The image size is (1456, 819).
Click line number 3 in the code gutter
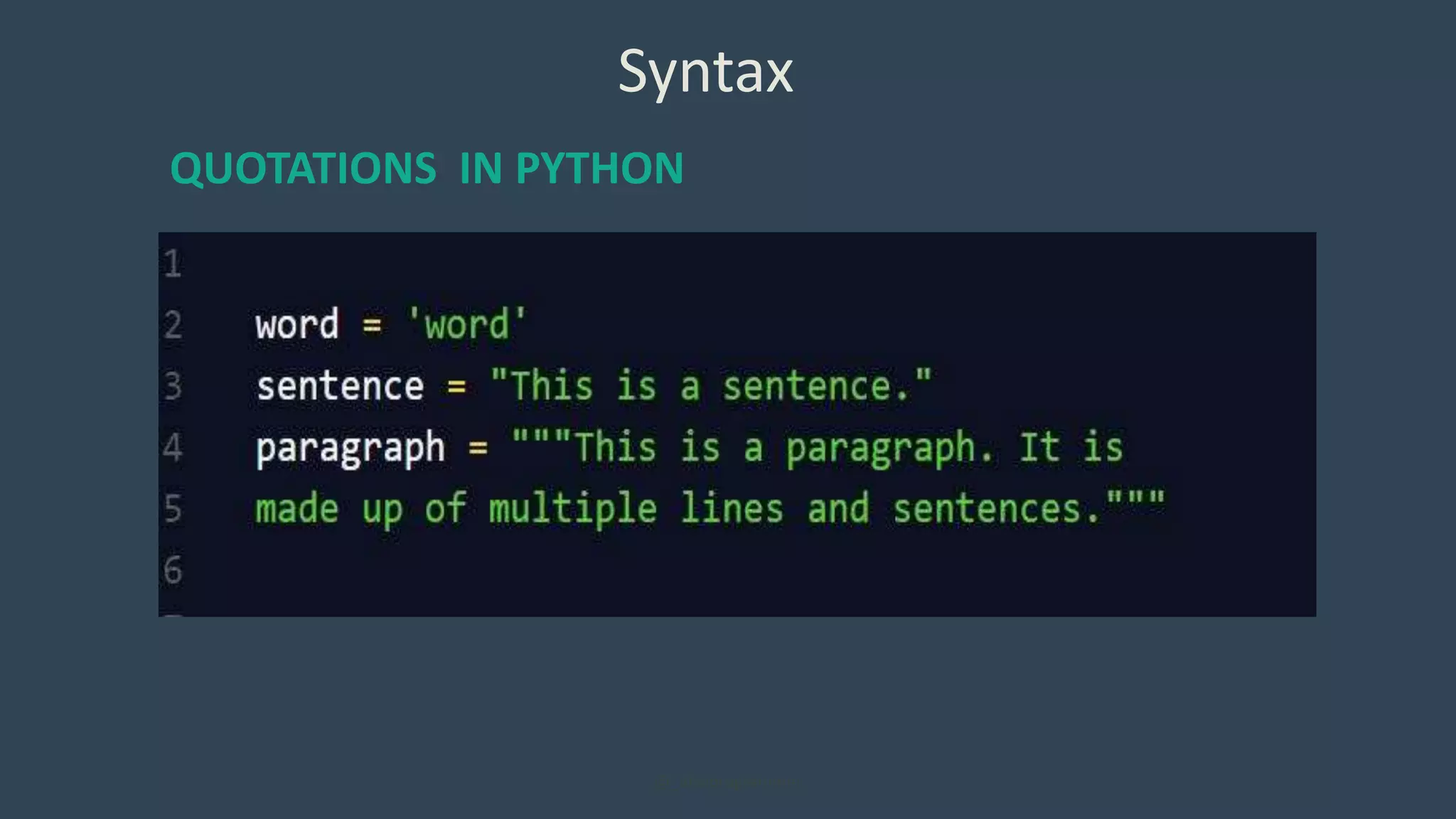point(173,386)
